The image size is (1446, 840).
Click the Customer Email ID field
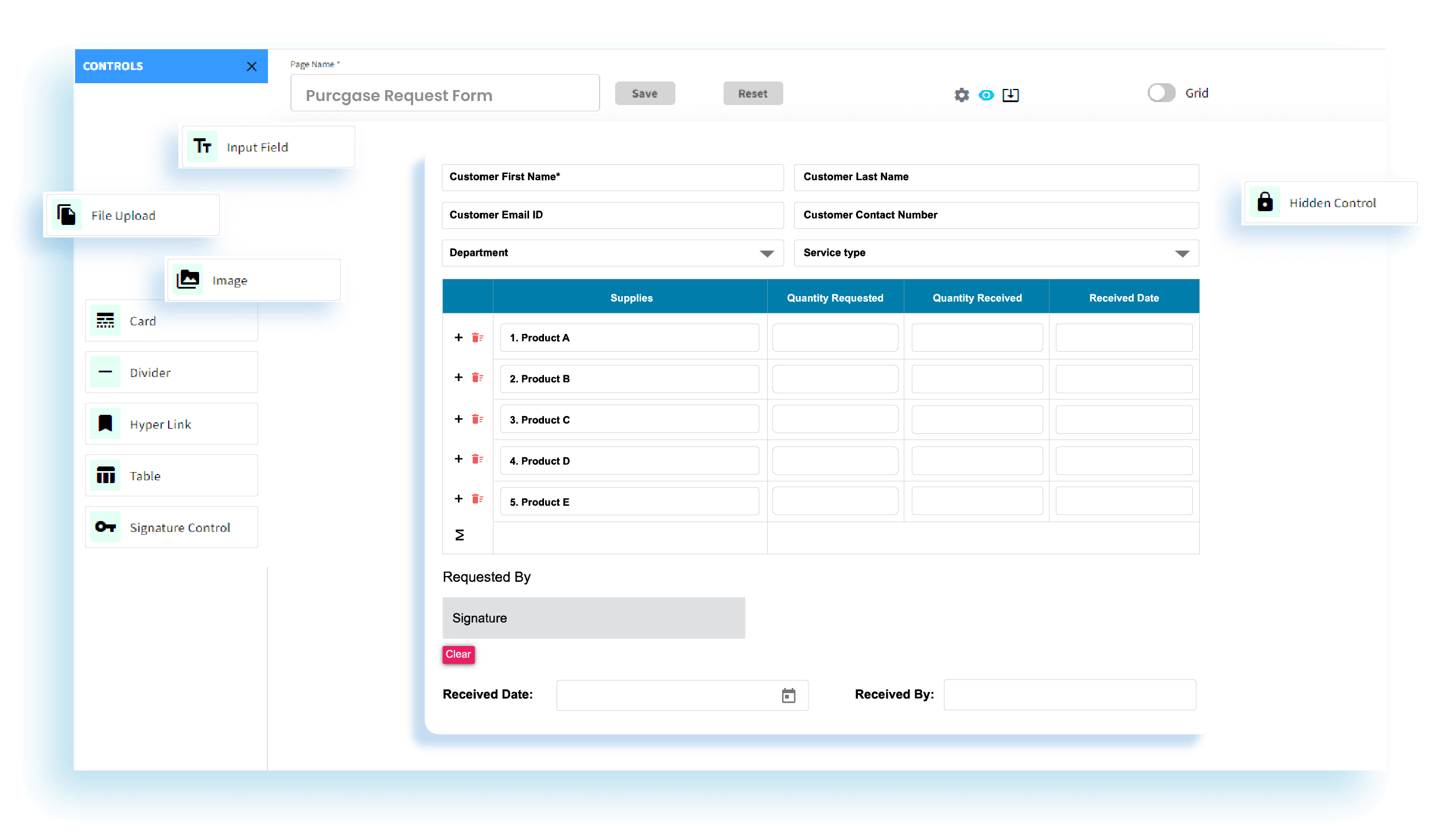[x=612, y=215]
